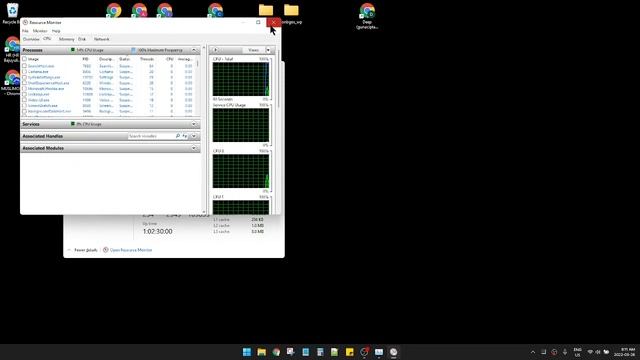Check the ShellExperienceHost.exe process checkbox
The width and height of the screenshot is (640, 360).
click(24, 83)
